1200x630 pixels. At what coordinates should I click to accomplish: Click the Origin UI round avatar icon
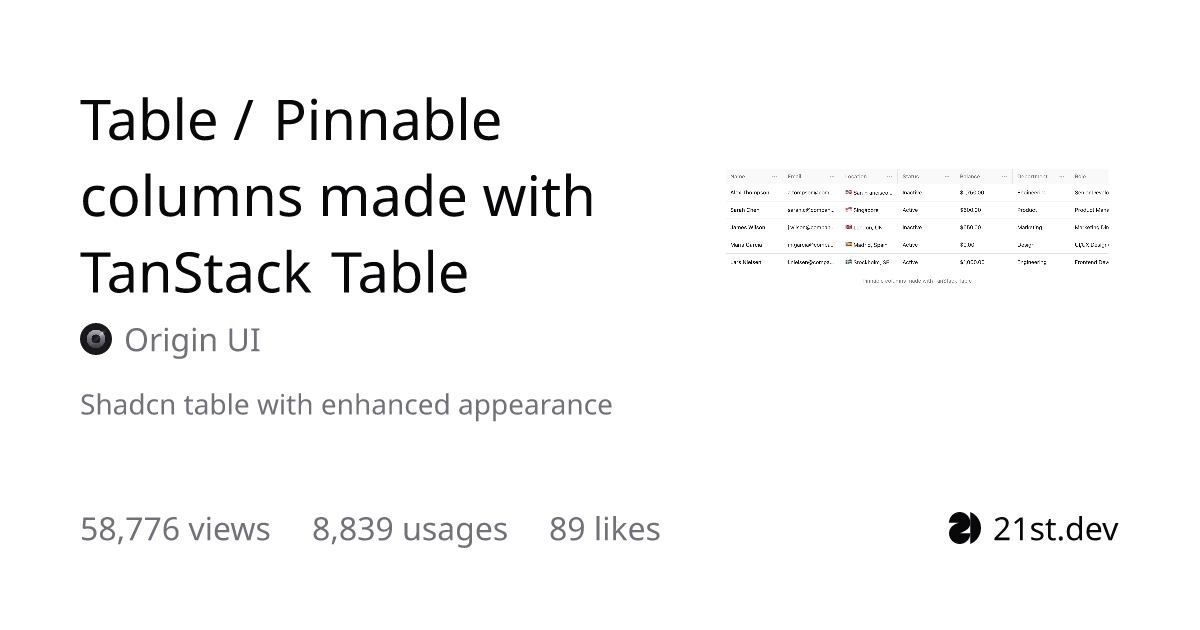[x=96, y=340]
